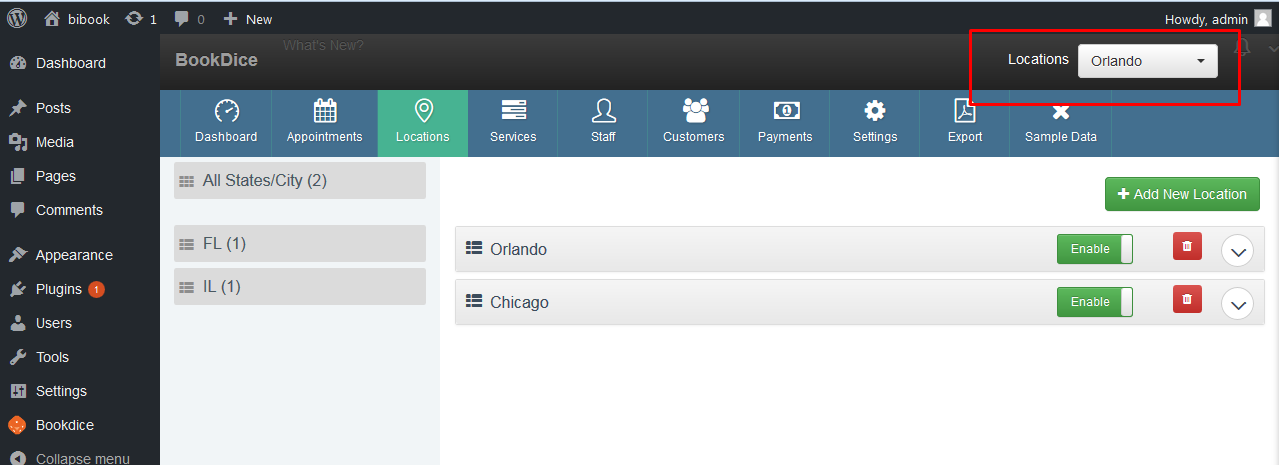Expand the Orlando location details
Image resolution: width=1279 pixels, height=465 pixels.
pos(1238,251)
